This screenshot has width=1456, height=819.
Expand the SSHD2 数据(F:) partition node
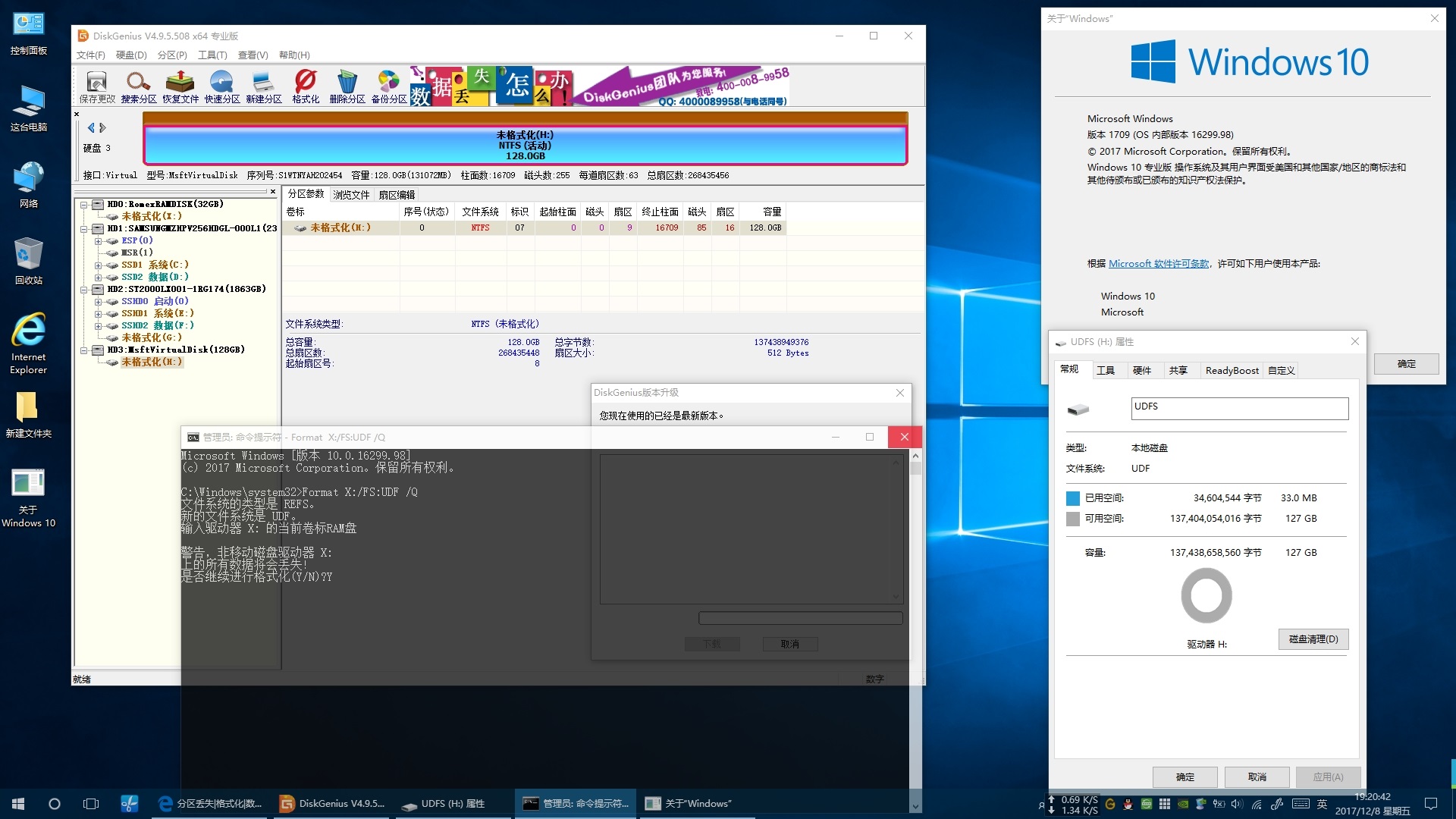tap(98, 326)
